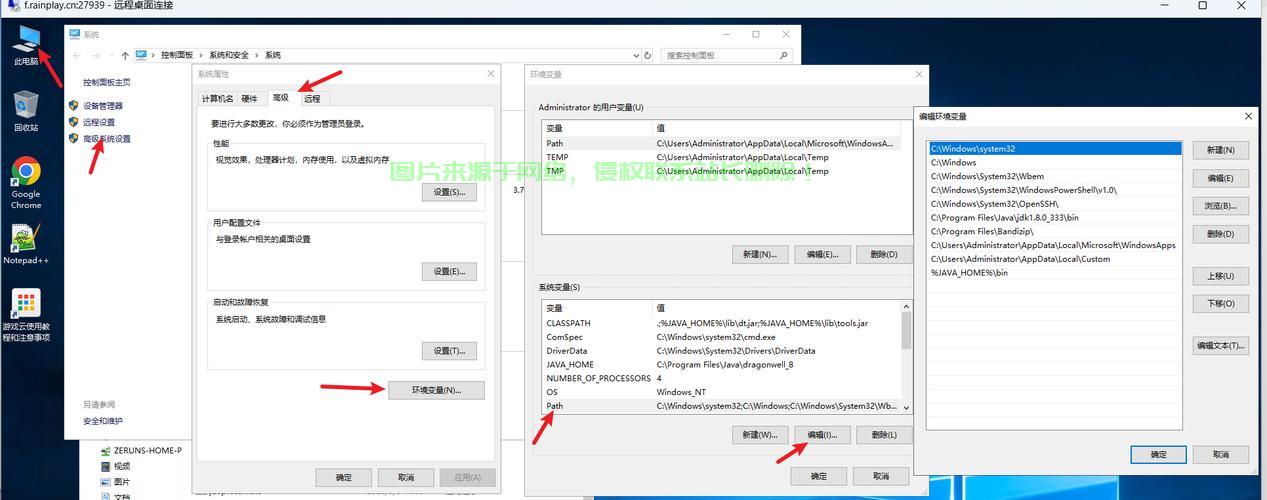1267x500 pixels.
Task: Switch to the 硬件 tab
Action: pos(250,99)
